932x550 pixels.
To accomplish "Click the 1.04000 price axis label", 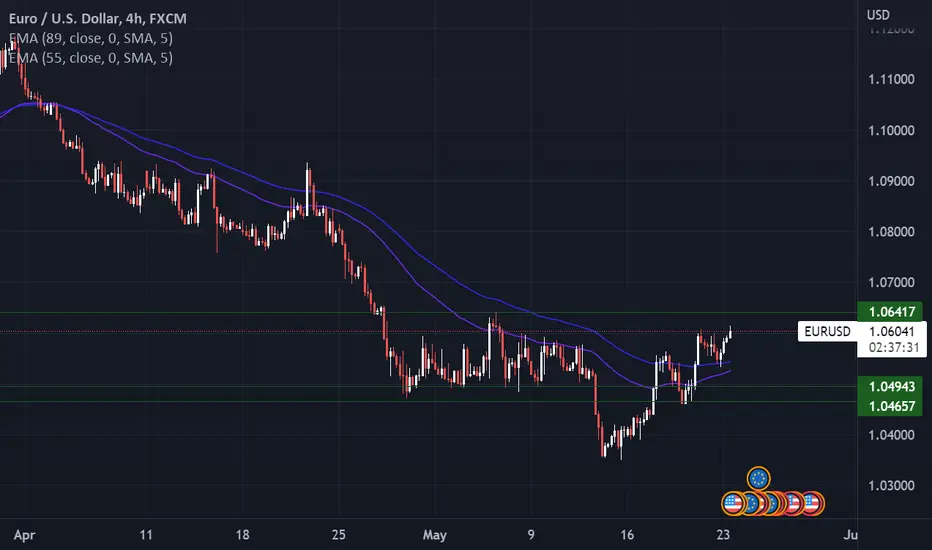I will point(891,435).
